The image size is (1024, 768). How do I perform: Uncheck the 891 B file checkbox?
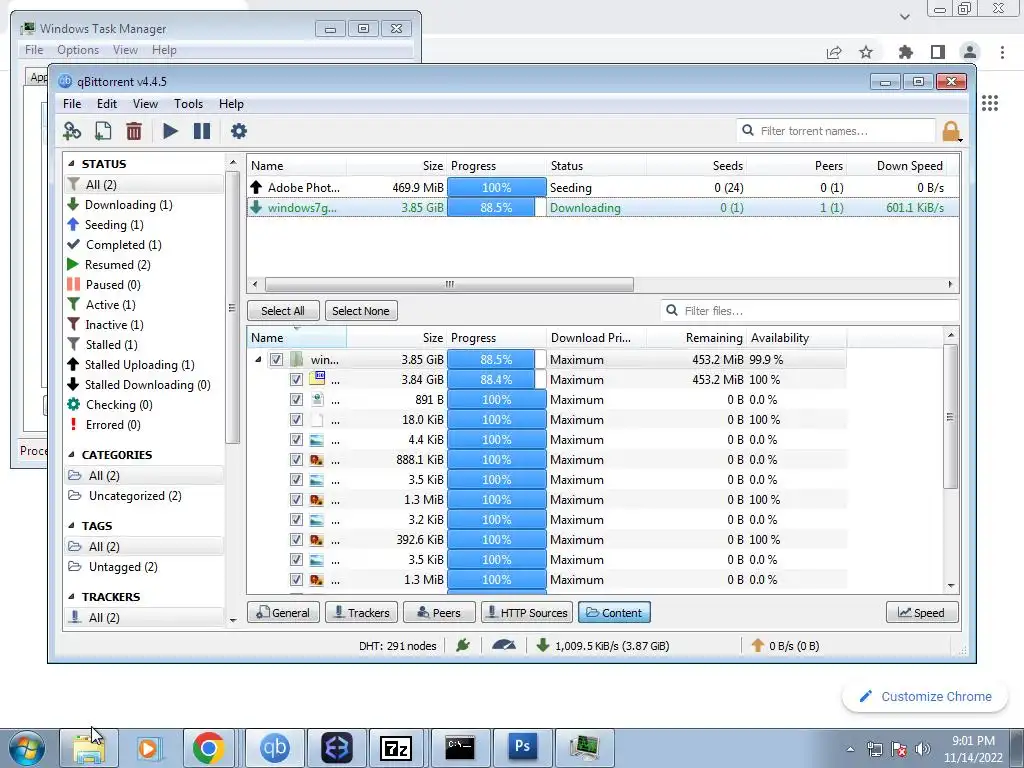tap(296, 400)
